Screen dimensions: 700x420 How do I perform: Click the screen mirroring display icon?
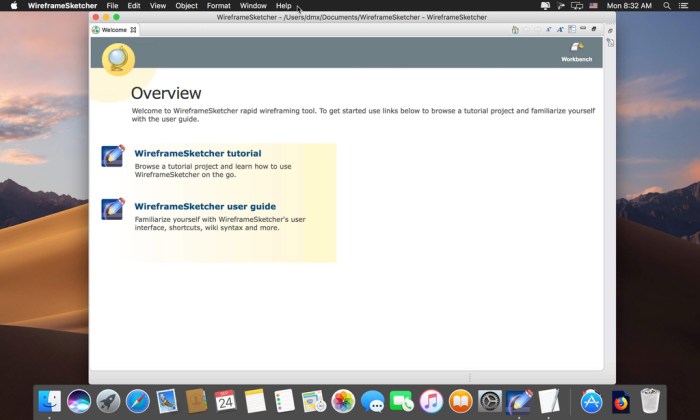coord(577,6)
